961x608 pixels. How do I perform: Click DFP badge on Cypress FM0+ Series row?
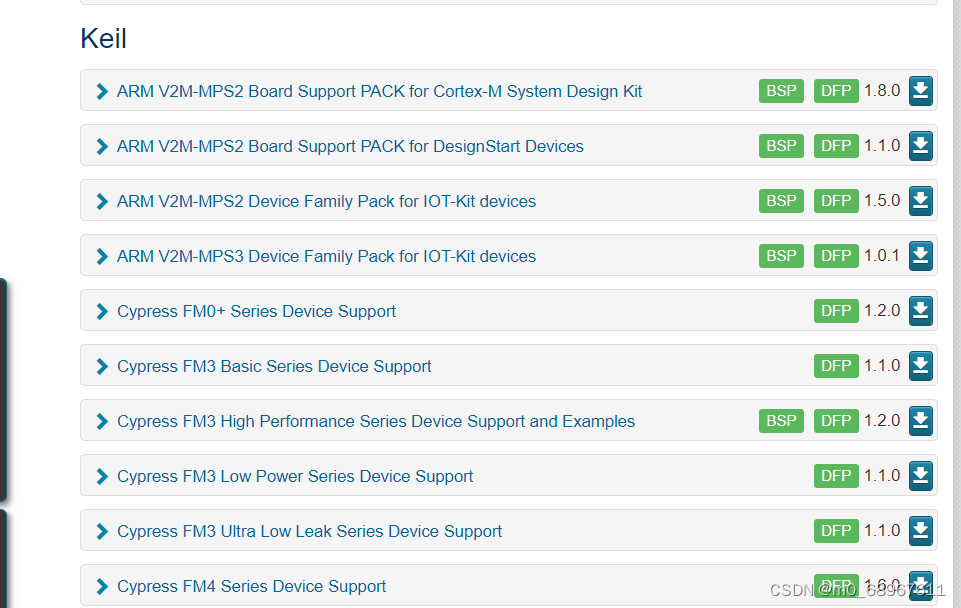836,311
